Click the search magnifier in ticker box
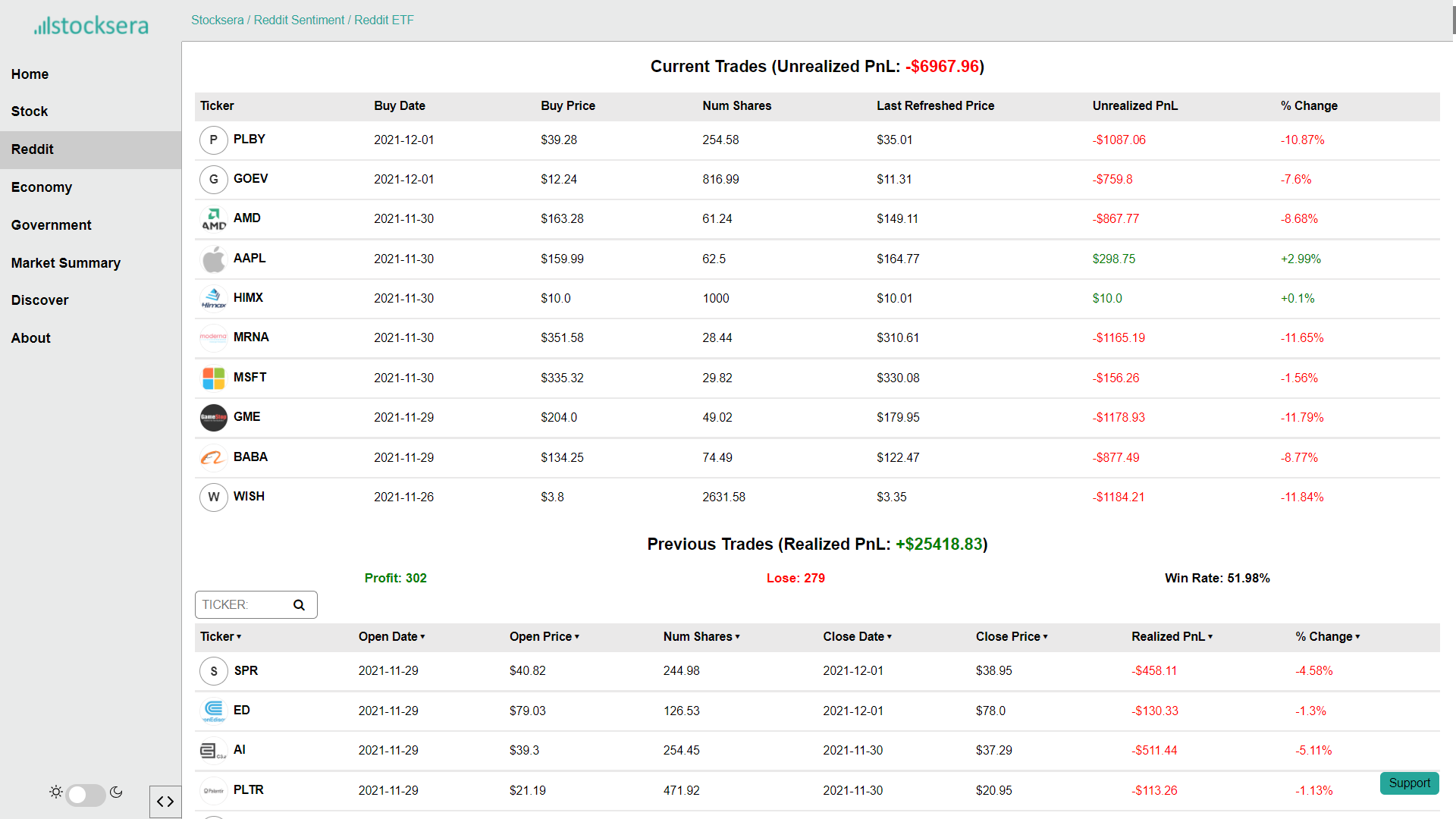 pos(299,605)
